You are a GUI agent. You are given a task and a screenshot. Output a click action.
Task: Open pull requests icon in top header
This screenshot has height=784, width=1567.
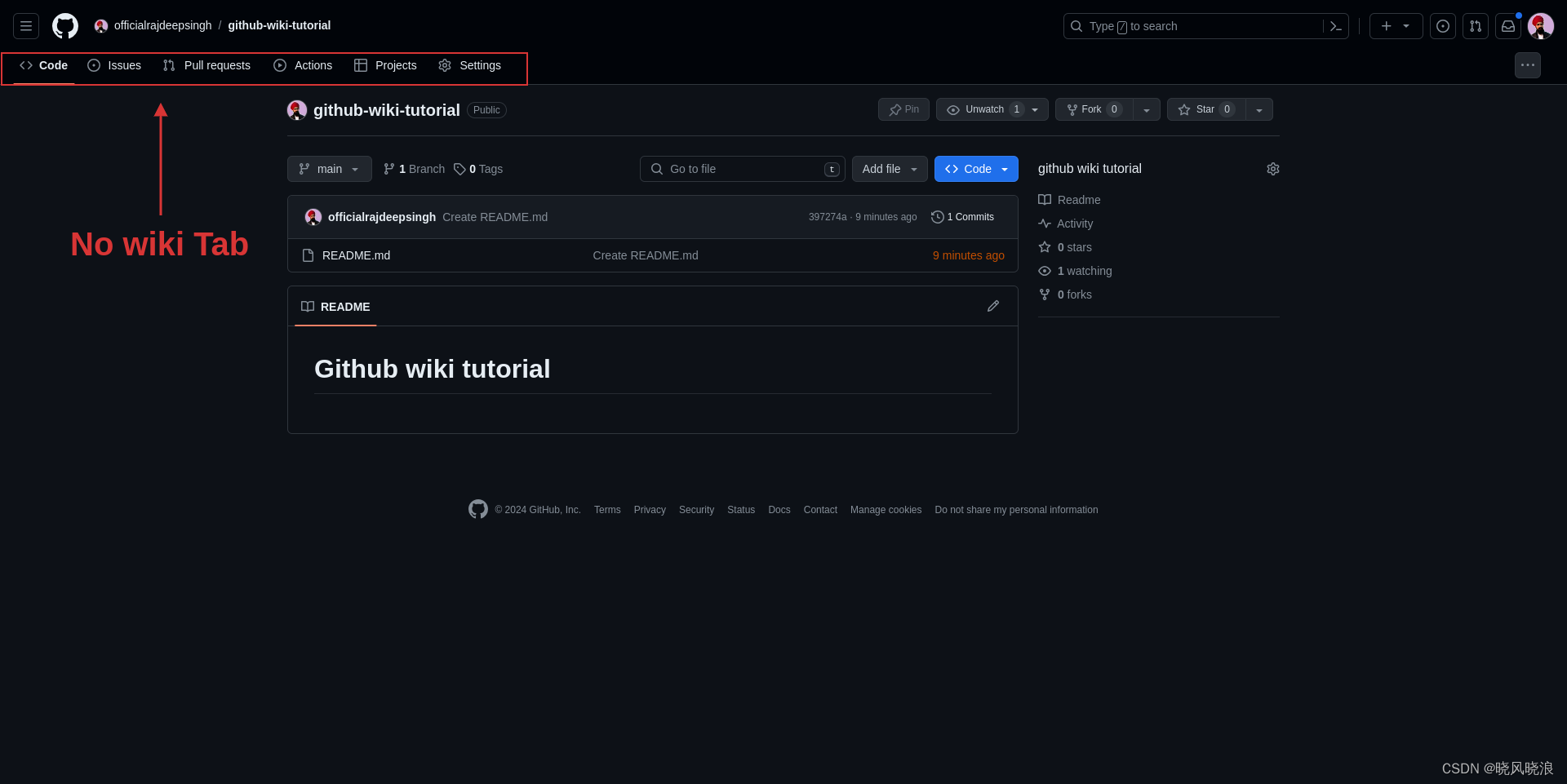(1476, 26)
